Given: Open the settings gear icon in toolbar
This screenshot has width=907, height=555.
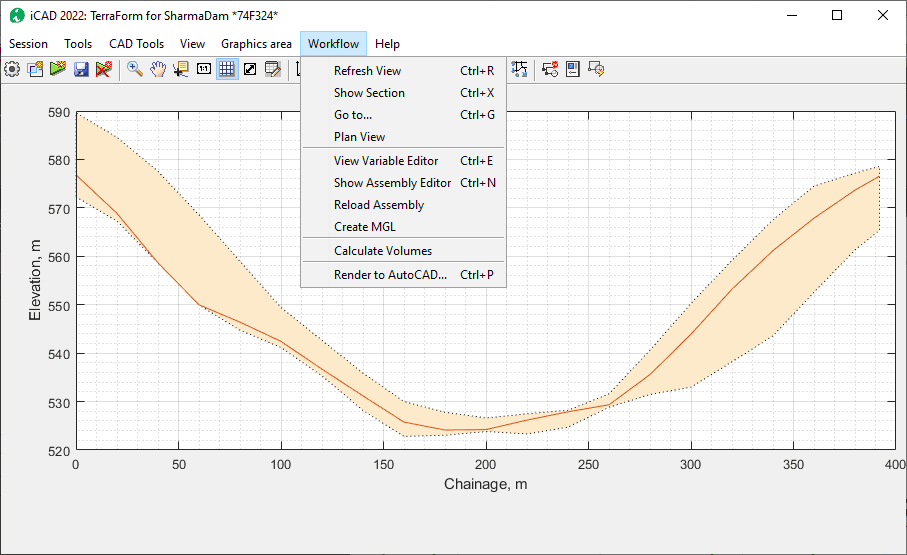Looking at the screenshot, I should tap(12, 69).
